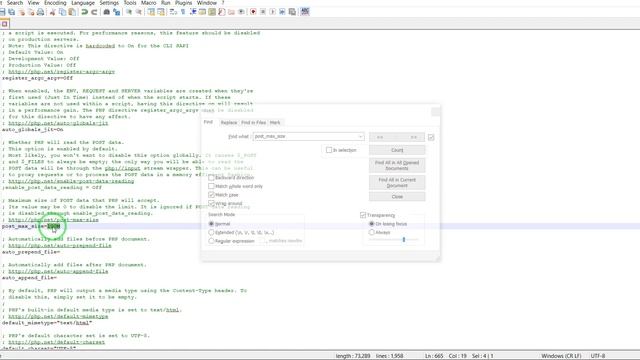Screen dimensions: 640x360
Task: Click Find All in All Opened Documents
Action: [397, 165]
